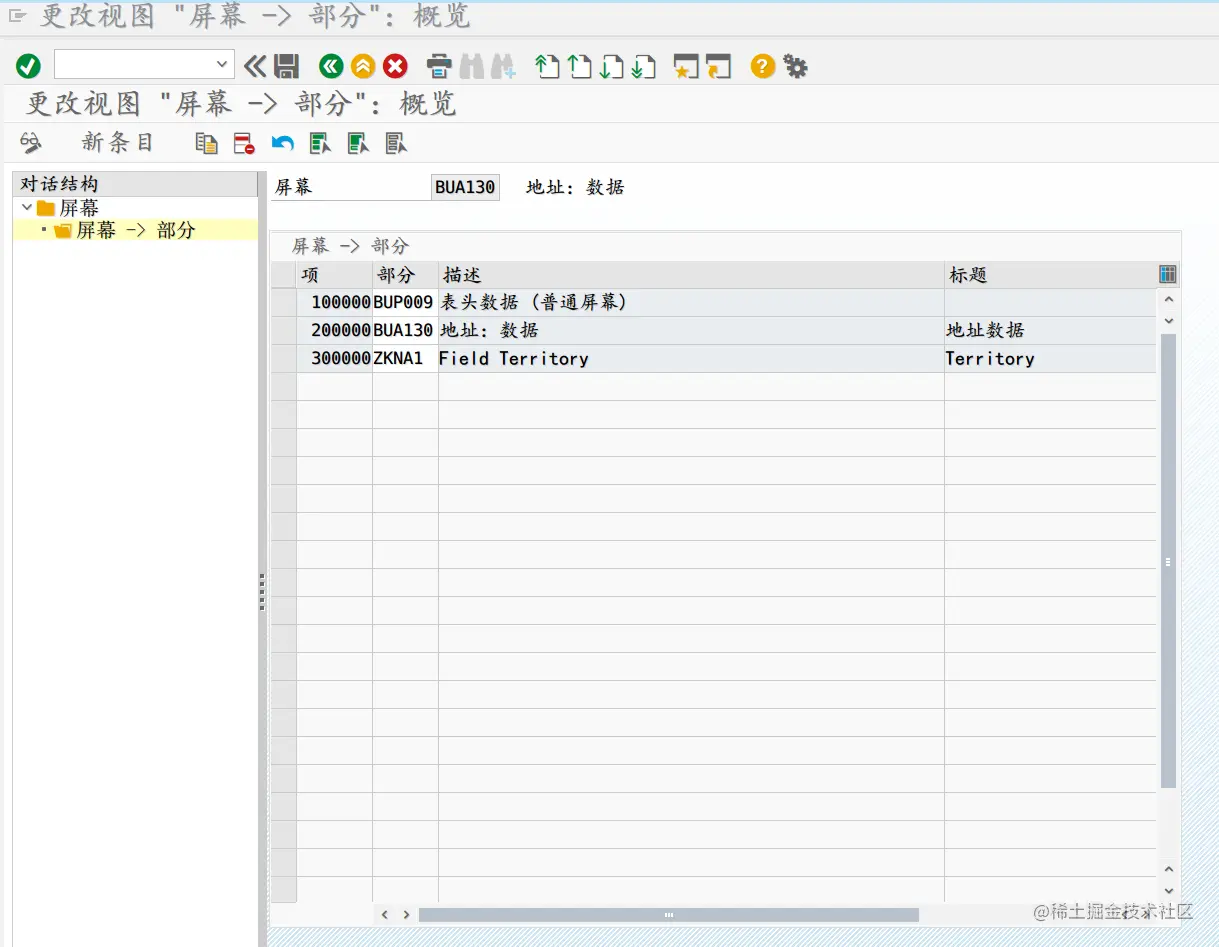Click the horizontal scroll left arrow
Screen dimensions: 1219x947
[x=385, y=914]
